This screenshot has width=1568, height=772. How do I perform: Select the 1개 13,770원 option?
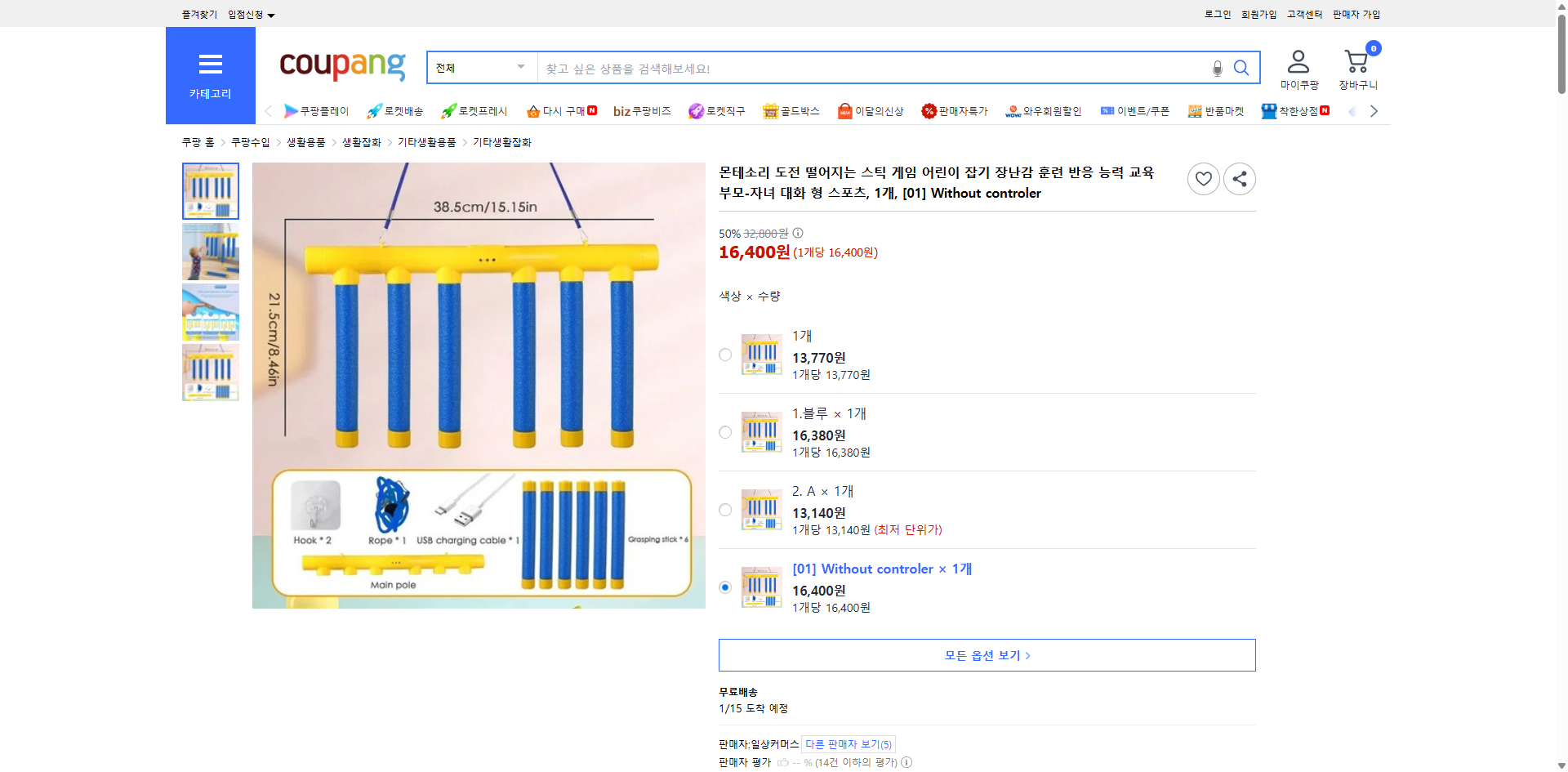click(x=724, y=355)
